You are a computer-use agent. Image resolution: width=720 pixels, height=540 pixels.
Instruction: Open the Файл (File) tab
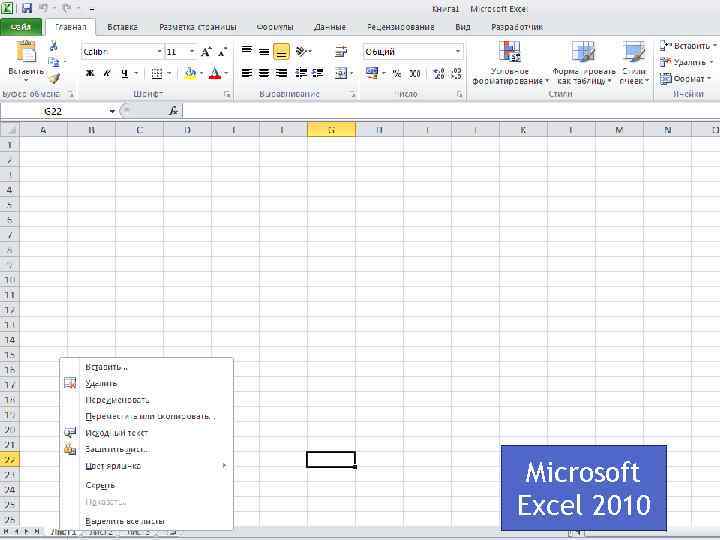[x=21, y=27]
